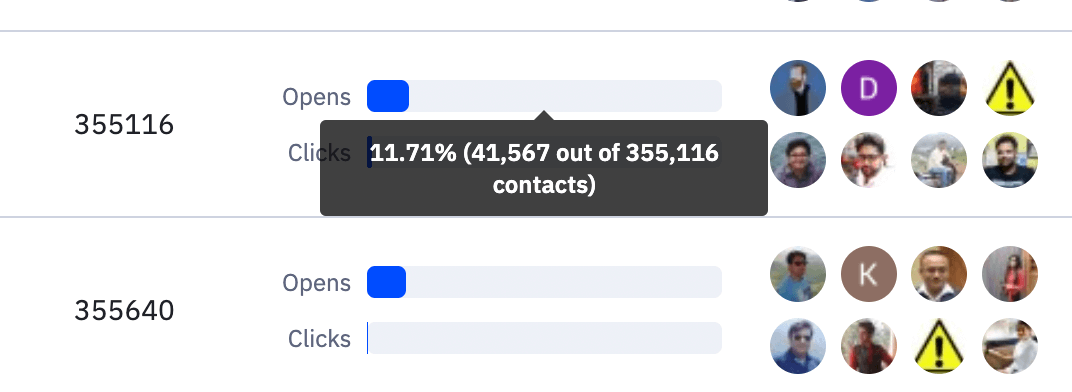
Task: Open the first avatar in the 355116 second row
Action: 798,160
